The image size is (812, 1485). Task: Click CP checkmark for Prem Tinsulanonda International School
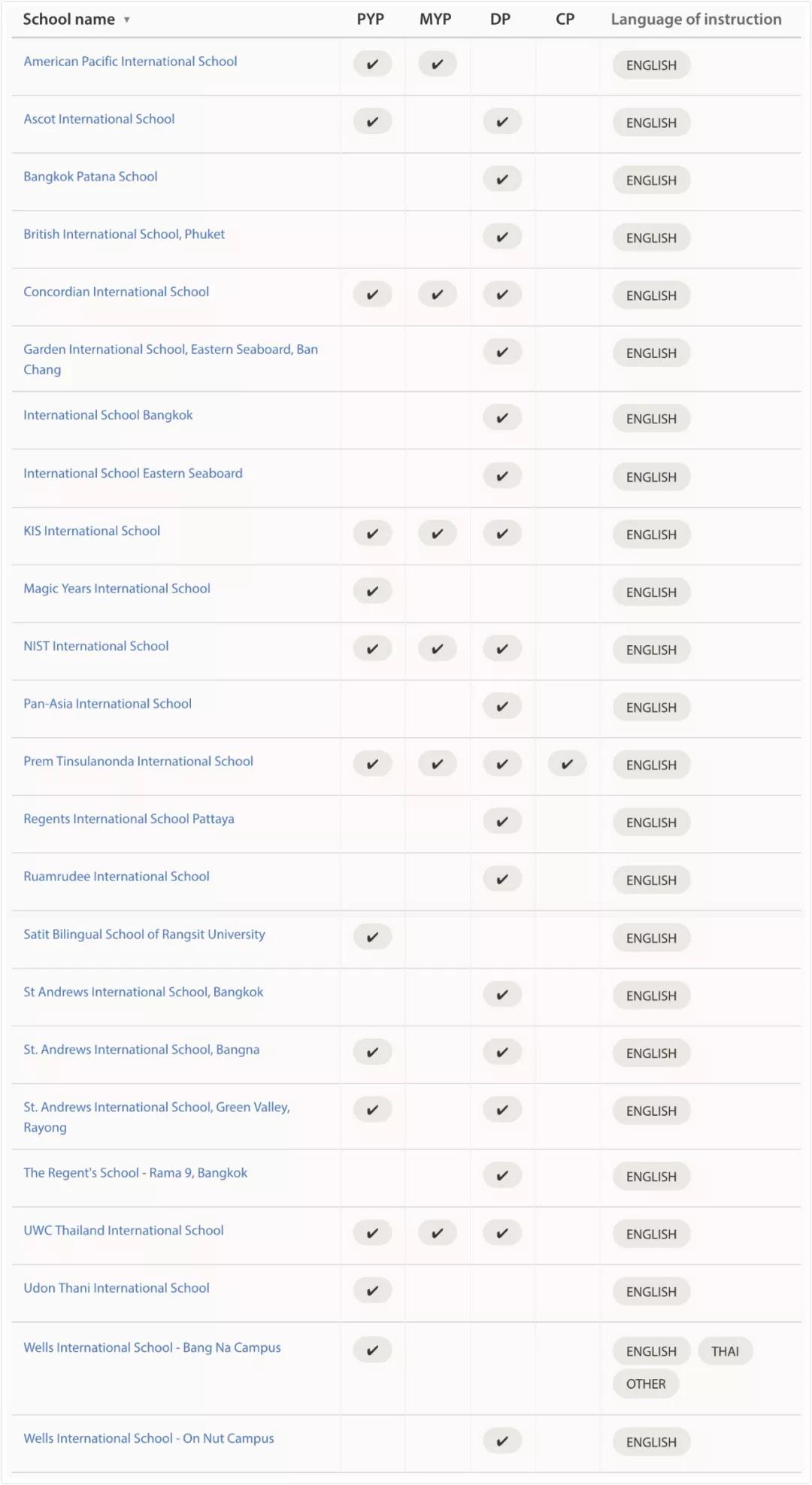click(x=567, y=765)
